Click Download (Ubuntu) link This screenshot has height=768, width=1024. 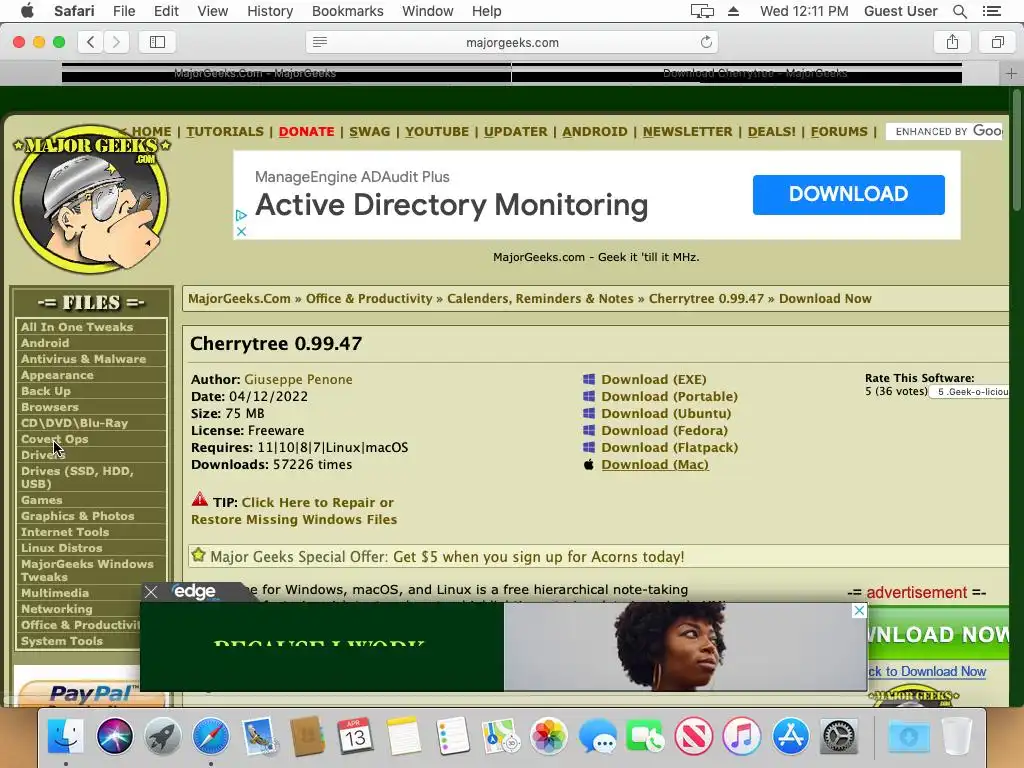[x=666, y=413]
